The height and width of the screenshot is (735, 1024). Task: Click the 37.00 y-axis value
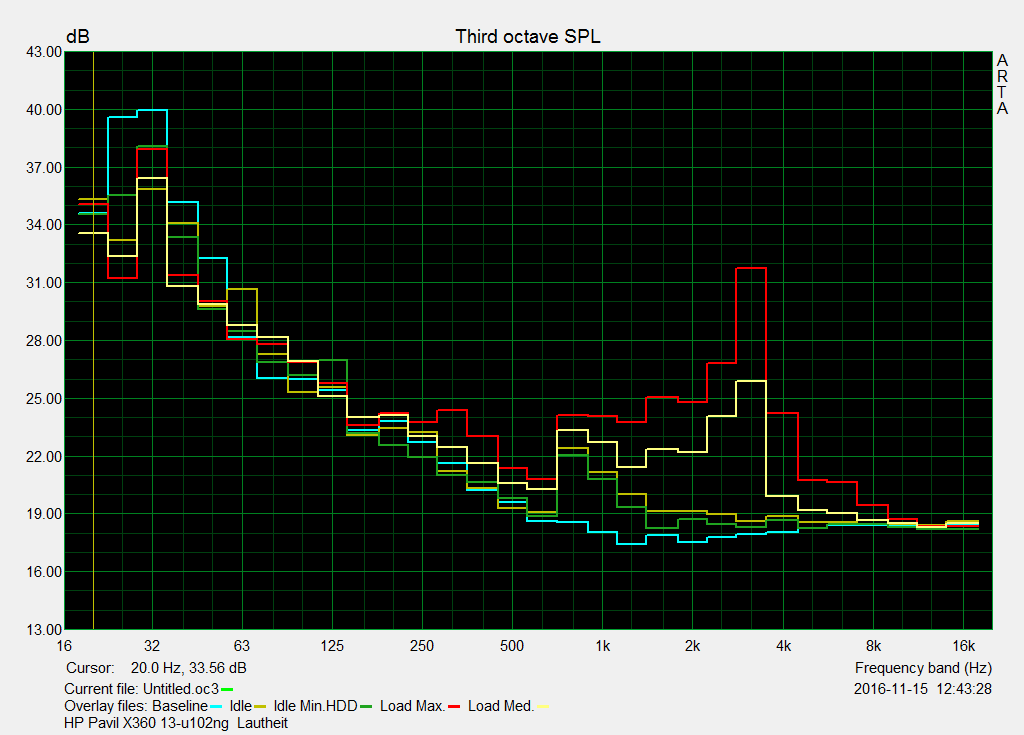click(x=44, y=168)
